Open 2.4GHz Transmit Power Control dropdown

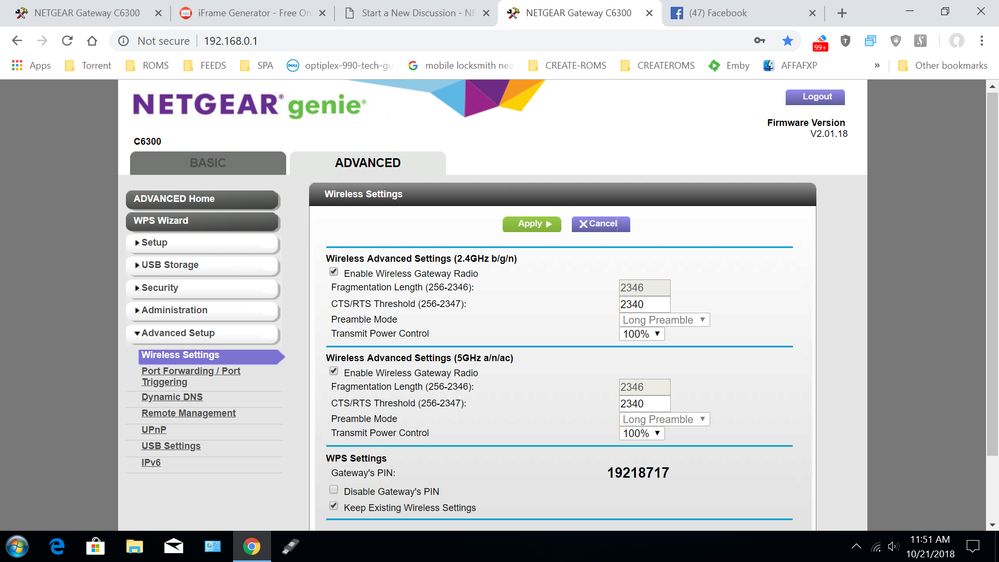pyautogui.click(x=642, y=334)
